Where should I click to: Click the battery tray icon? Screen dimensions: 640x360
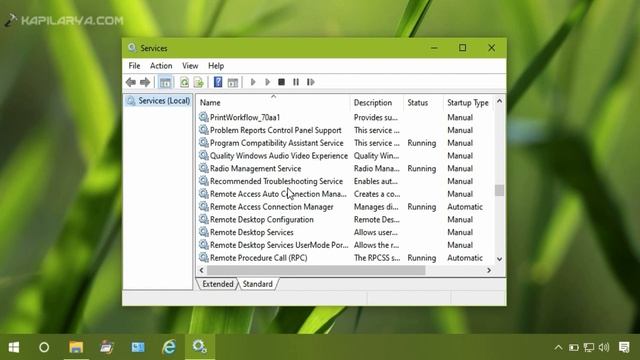[573, 348]
